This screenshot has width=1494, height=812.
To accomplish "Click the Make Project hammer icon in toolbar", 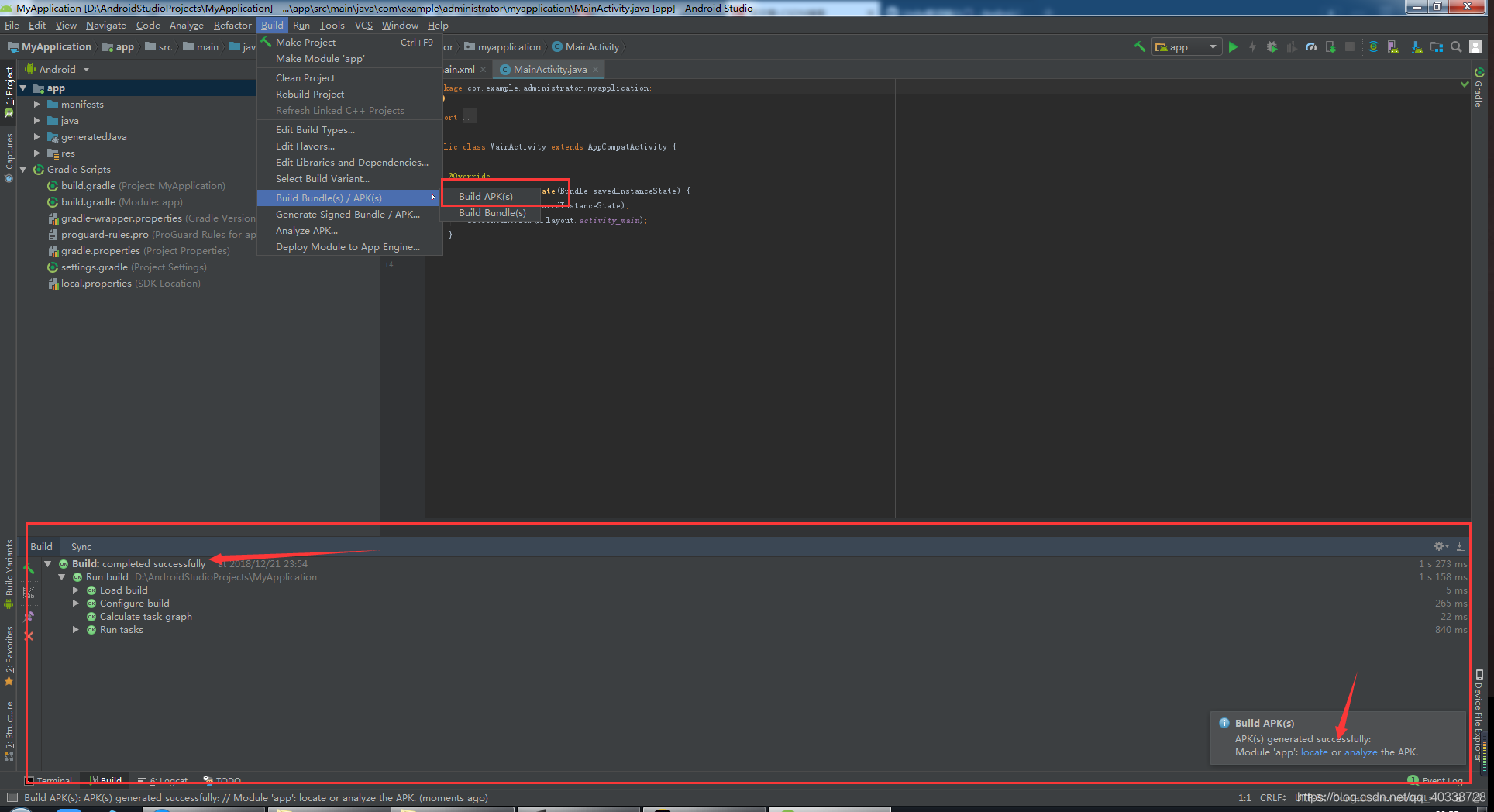I will tap(1139, 46).
